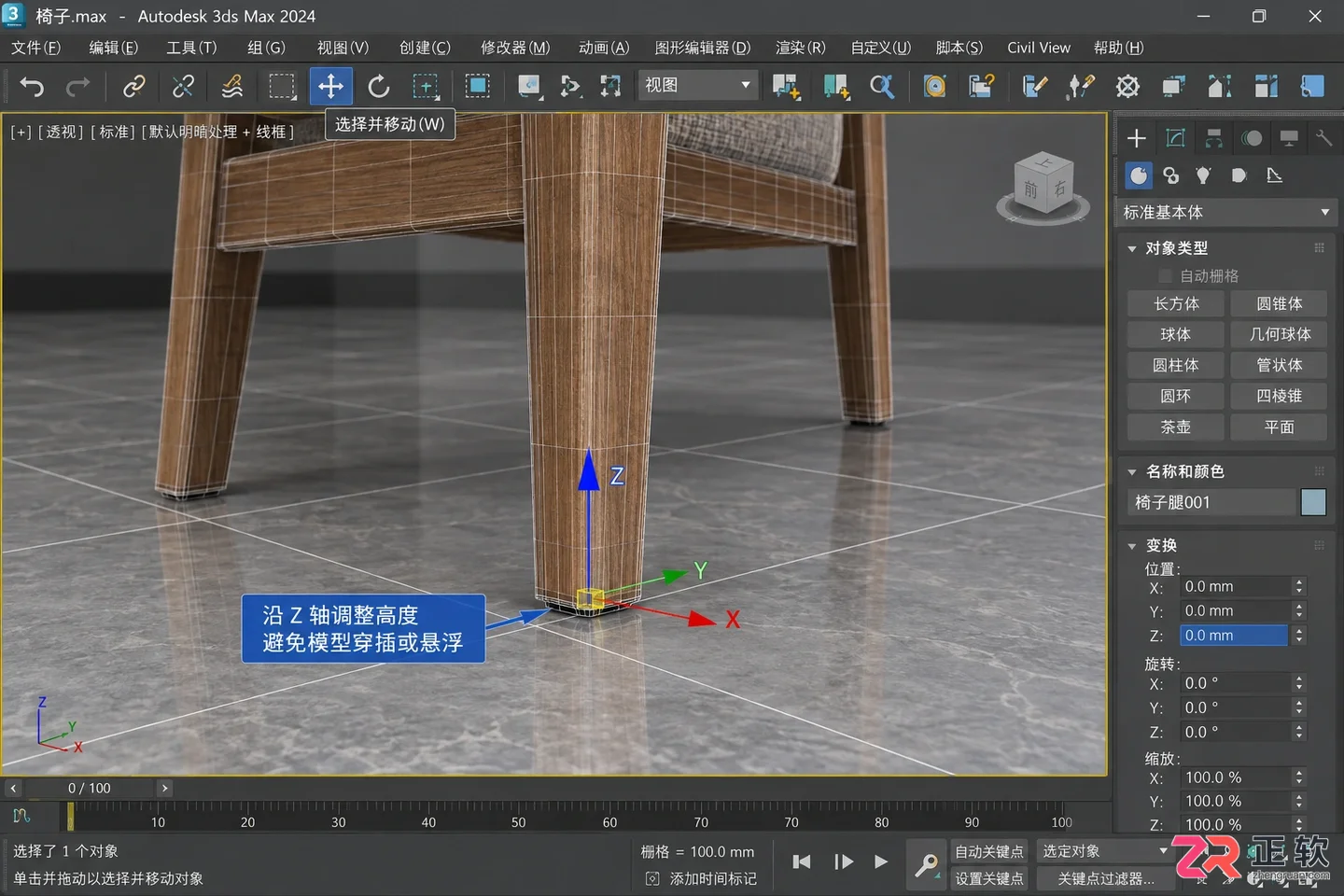Open the 文件(F) menu
Image resolution: width=1344 pixels, height=896 pixels.
tap(36, 48)
